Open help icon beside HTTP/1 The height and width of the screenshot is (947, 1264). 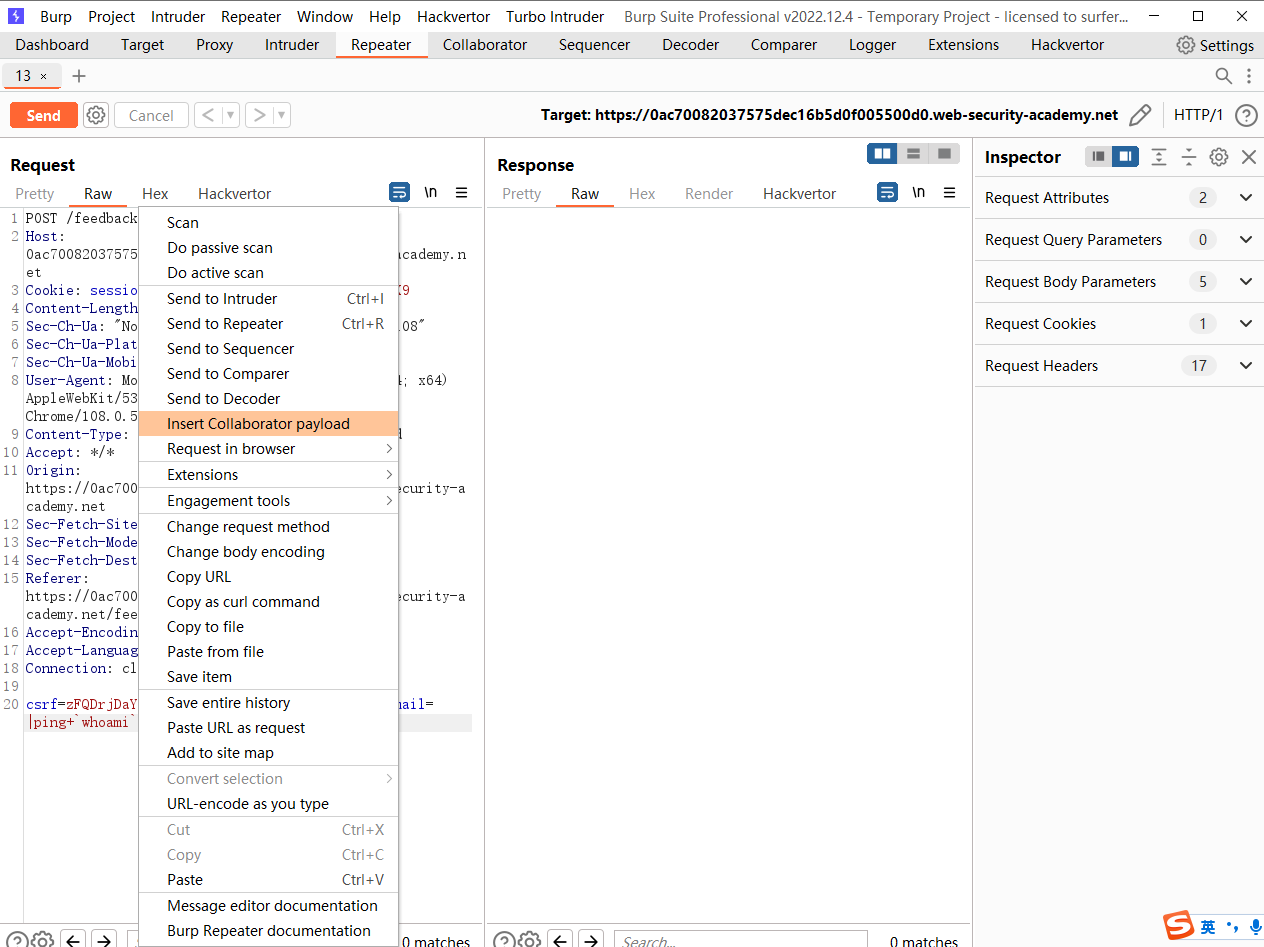pyautogui.click(x=1246, y=115)
